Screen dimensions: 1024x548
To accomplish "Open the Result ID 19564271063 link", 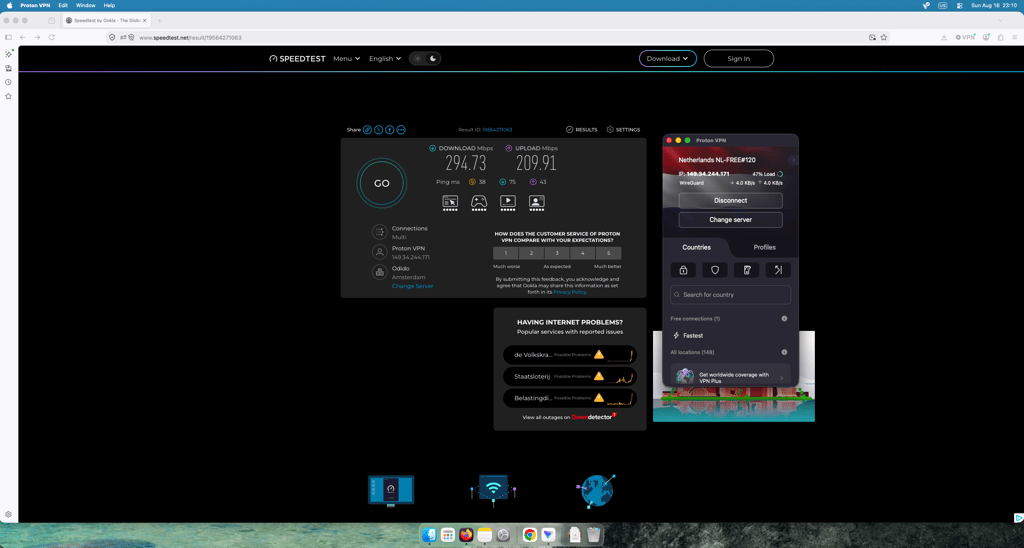I will [497, 130].
